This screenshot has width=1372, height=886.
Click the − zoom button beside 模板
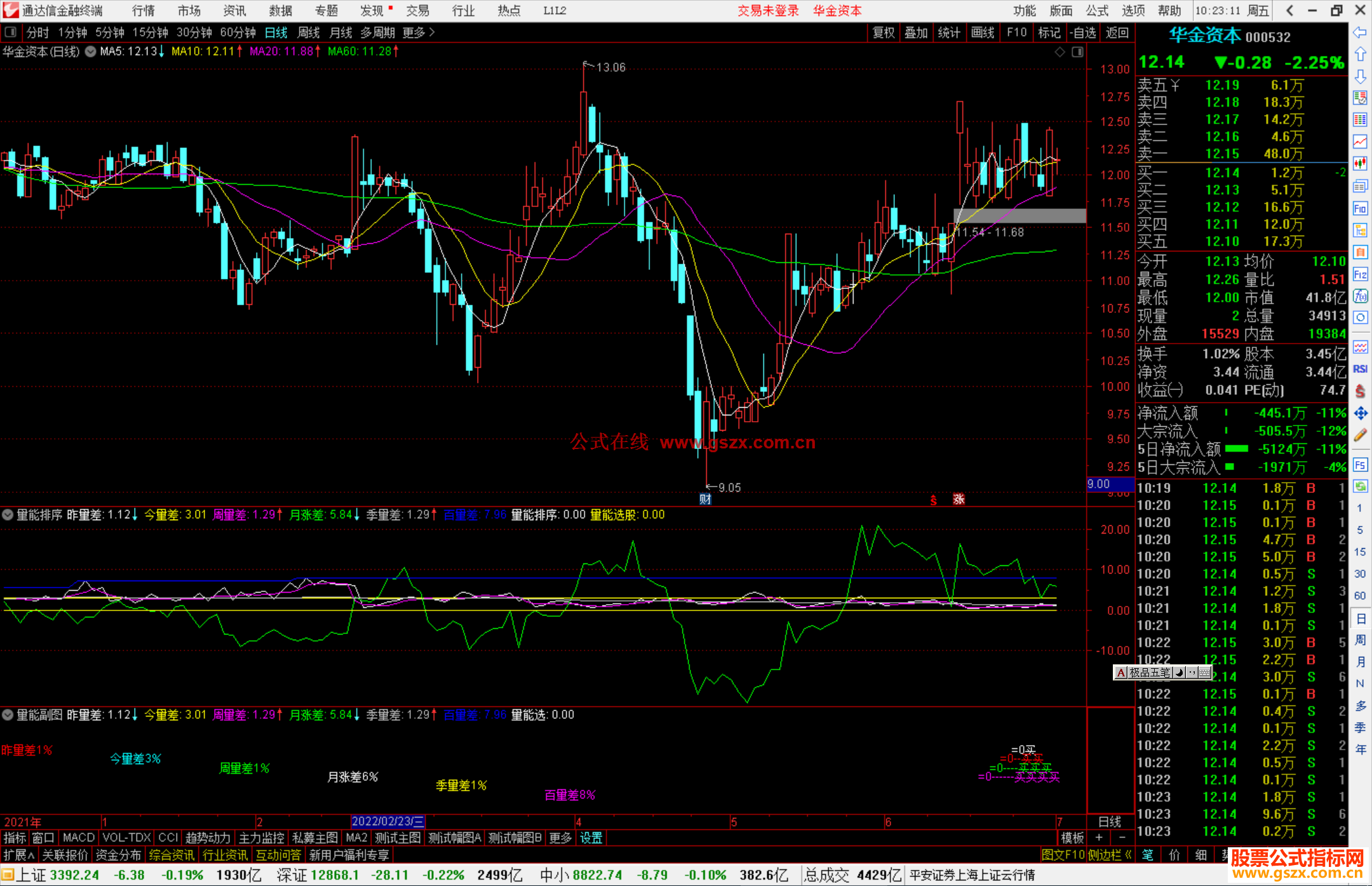click(x=1122, y=838)
